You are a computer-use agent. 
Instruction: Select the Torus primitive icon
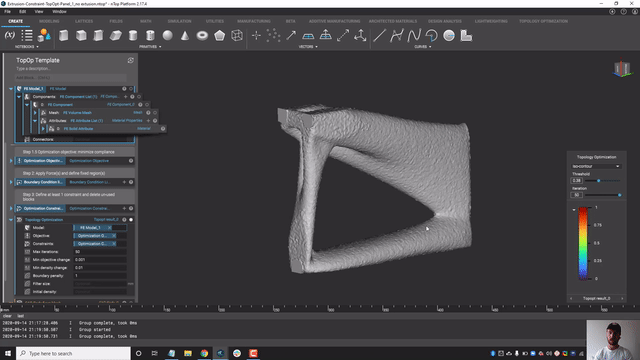[202, 36]
